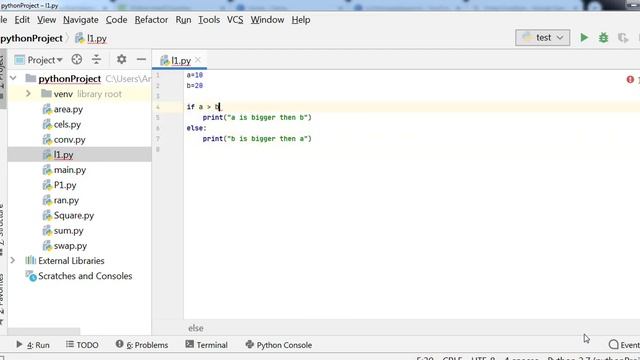Select the venv folder row
The width and height of the screenshot is (640, 360).
79,93
